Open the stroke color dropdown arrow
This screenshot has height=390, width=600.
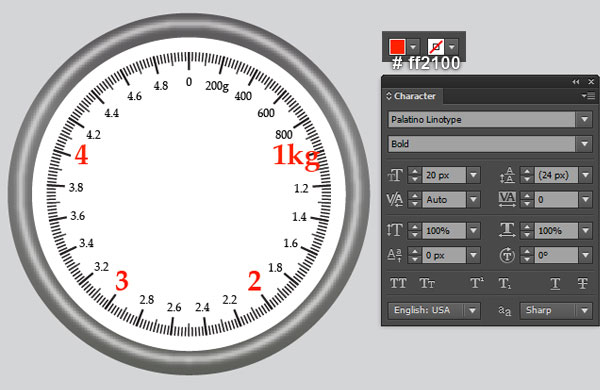[x=452, y=47]
